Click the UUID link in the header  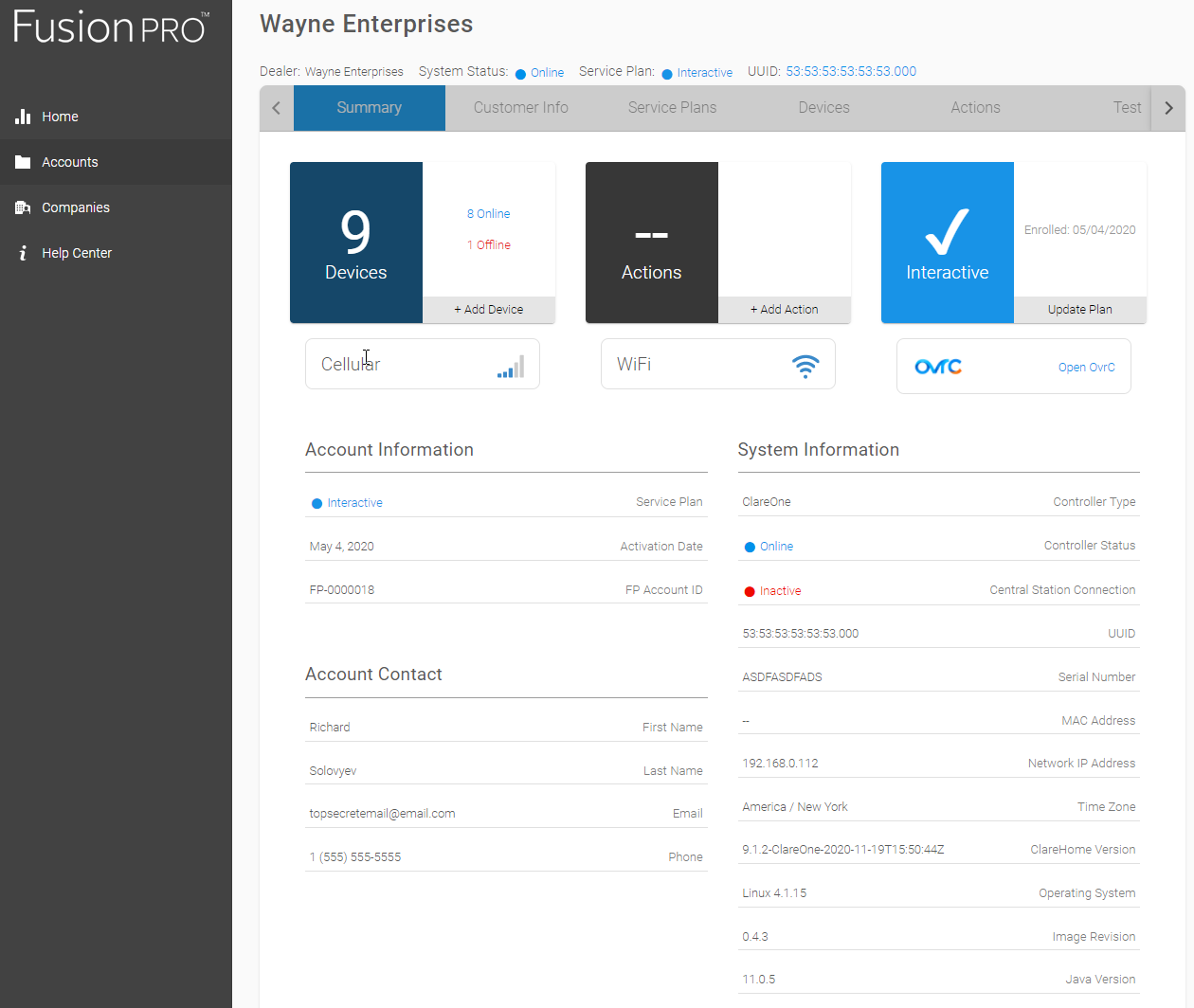(x=851, y=71)
